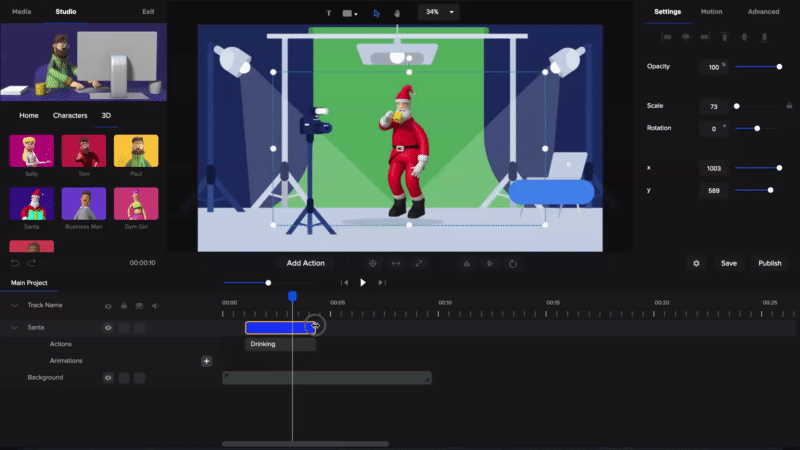This screenshot has height=450, width=800.
Task: Open the 3D category tab
Action: coord(106,115)
